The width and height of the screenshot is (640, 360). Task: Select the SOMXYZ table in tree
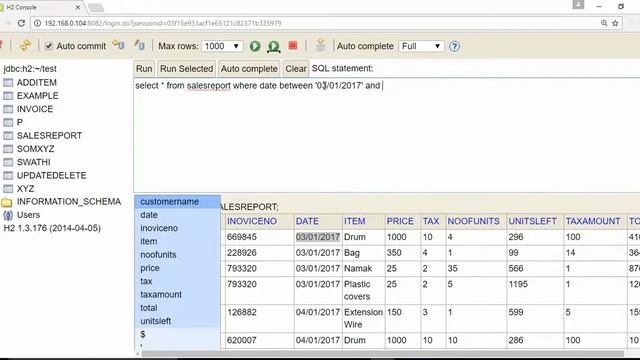[36, 149]
